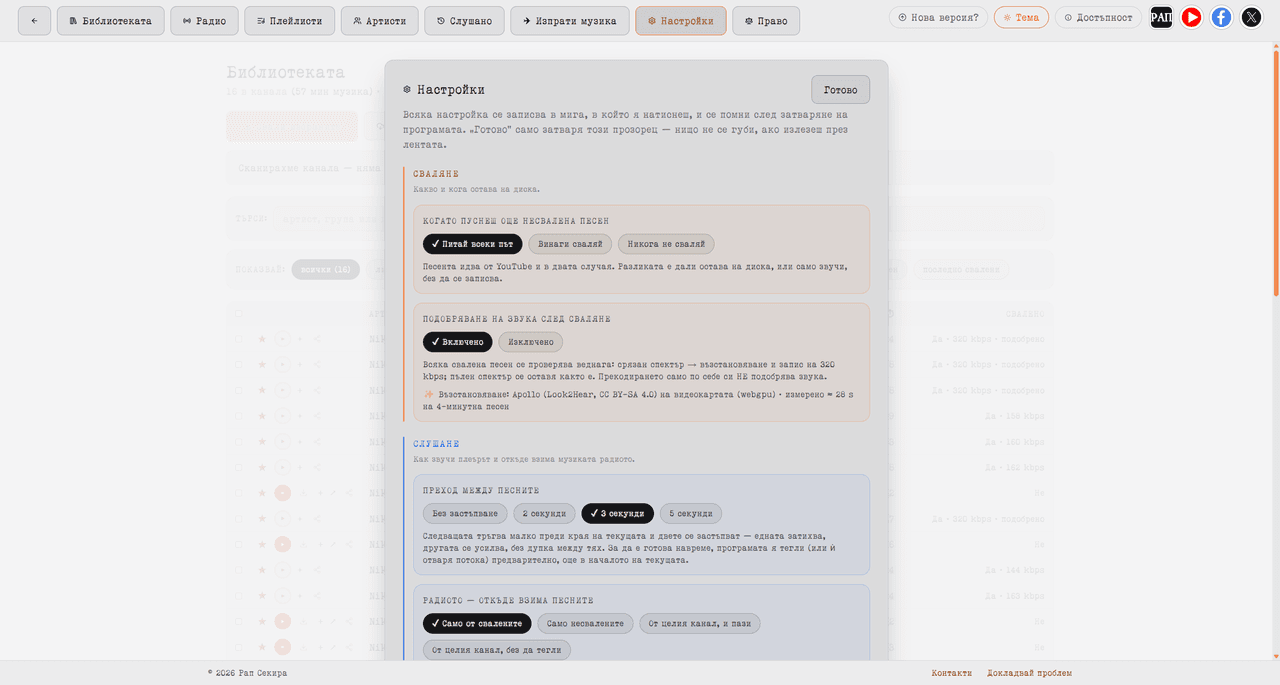Select Питай всеки път
Viewport: 1280px width, 685px height.
coord(472,244)
